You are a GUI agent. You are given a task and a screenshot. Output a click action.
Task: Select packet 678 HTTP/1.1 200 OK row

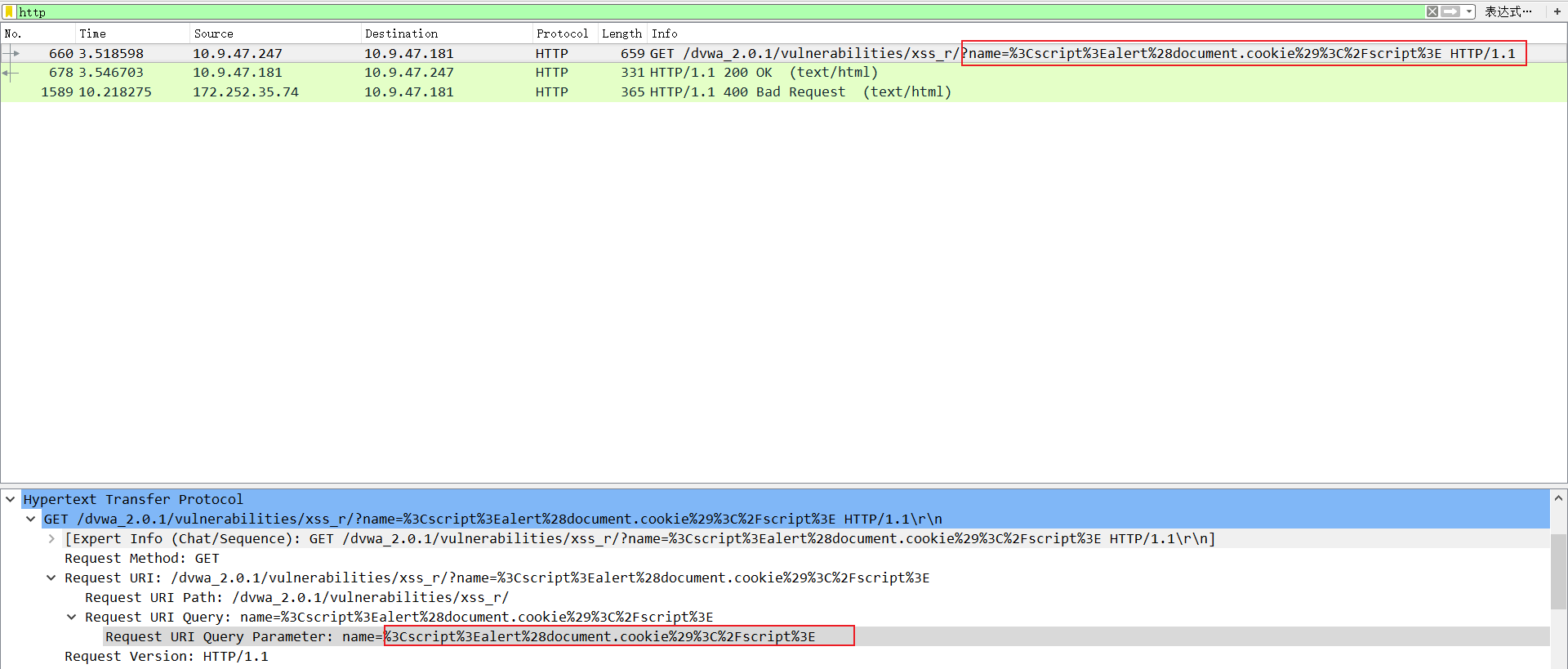[784, 73]
